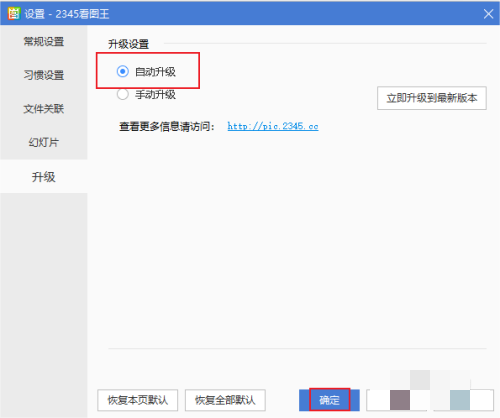Click 恢复本页默认 button
The width and height of the screenshot is (500, 418).
pyautogui.click(x=138, y=400)
